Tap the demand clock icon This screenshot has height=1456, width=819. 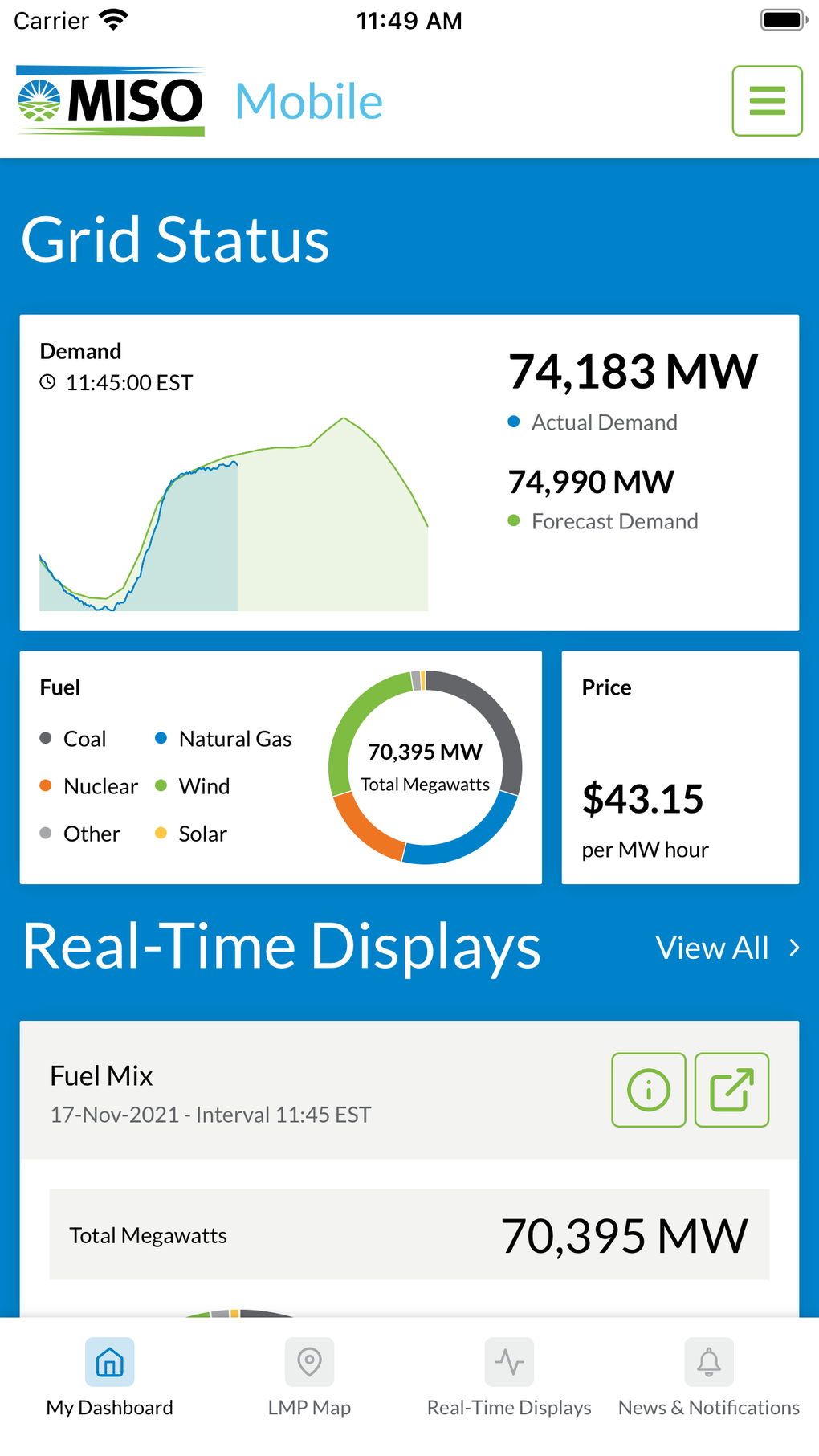tap(48, 382)
